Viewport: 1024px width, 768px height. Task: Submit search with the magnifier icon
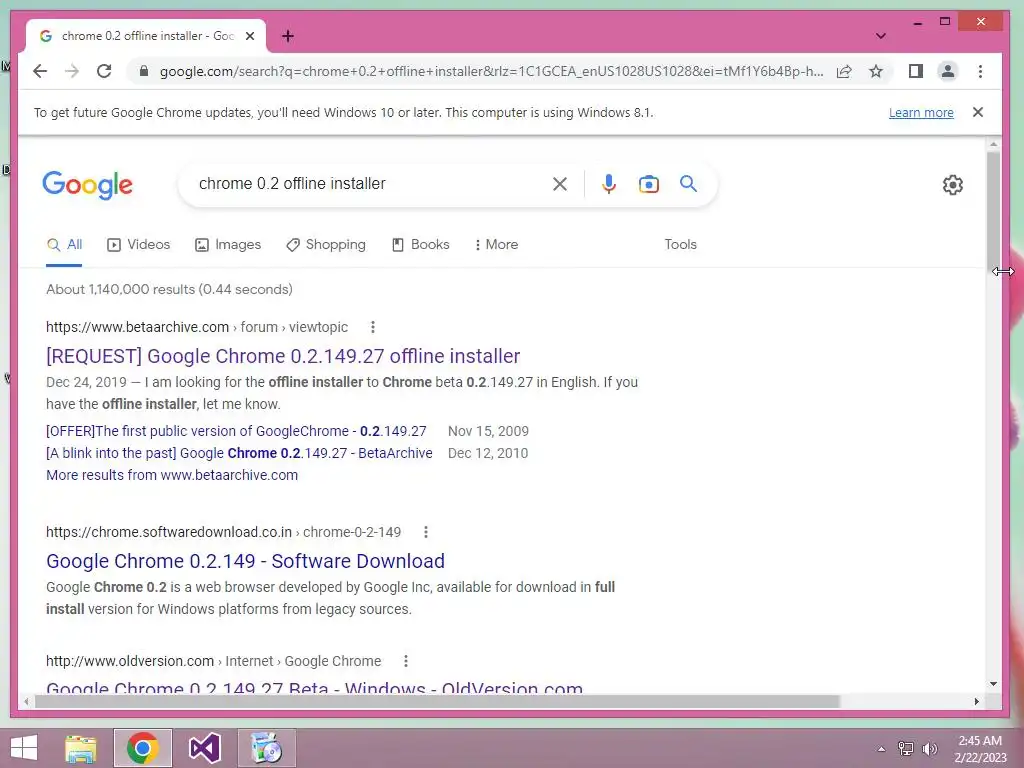(x=688, y=184)
